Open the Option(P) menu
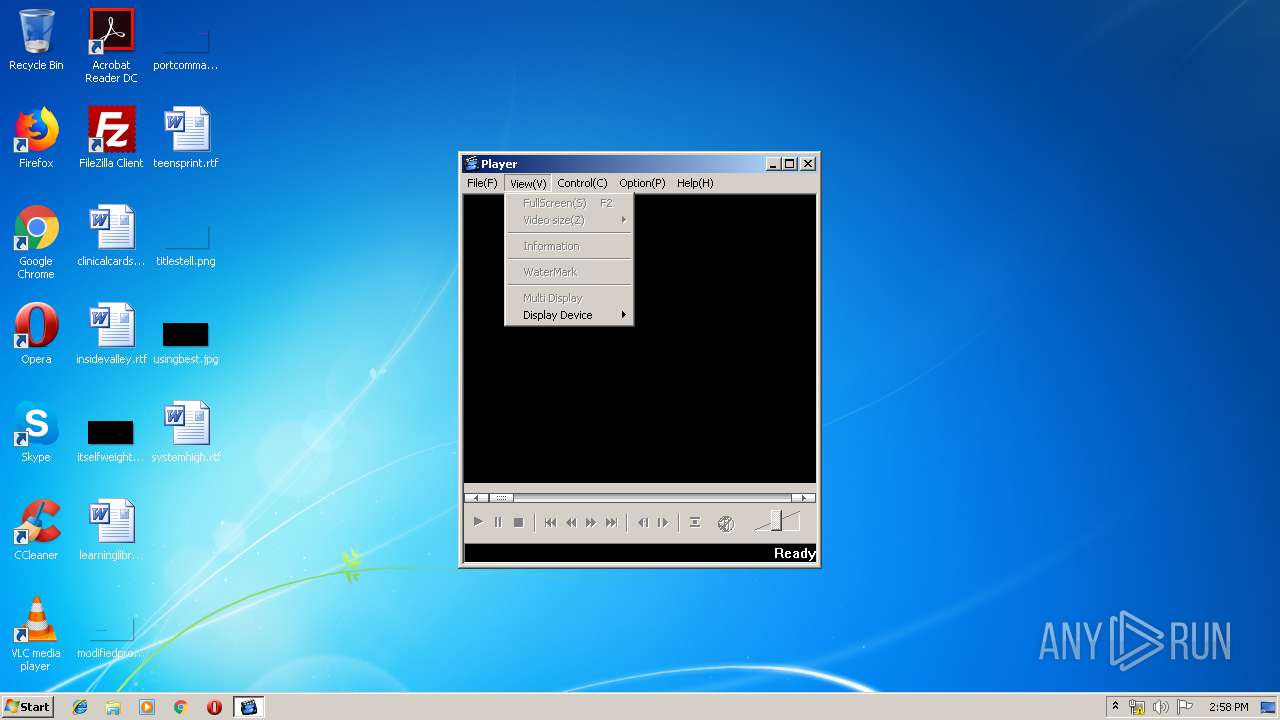Viewport: 1280px width, 720px height. point(642,183)
